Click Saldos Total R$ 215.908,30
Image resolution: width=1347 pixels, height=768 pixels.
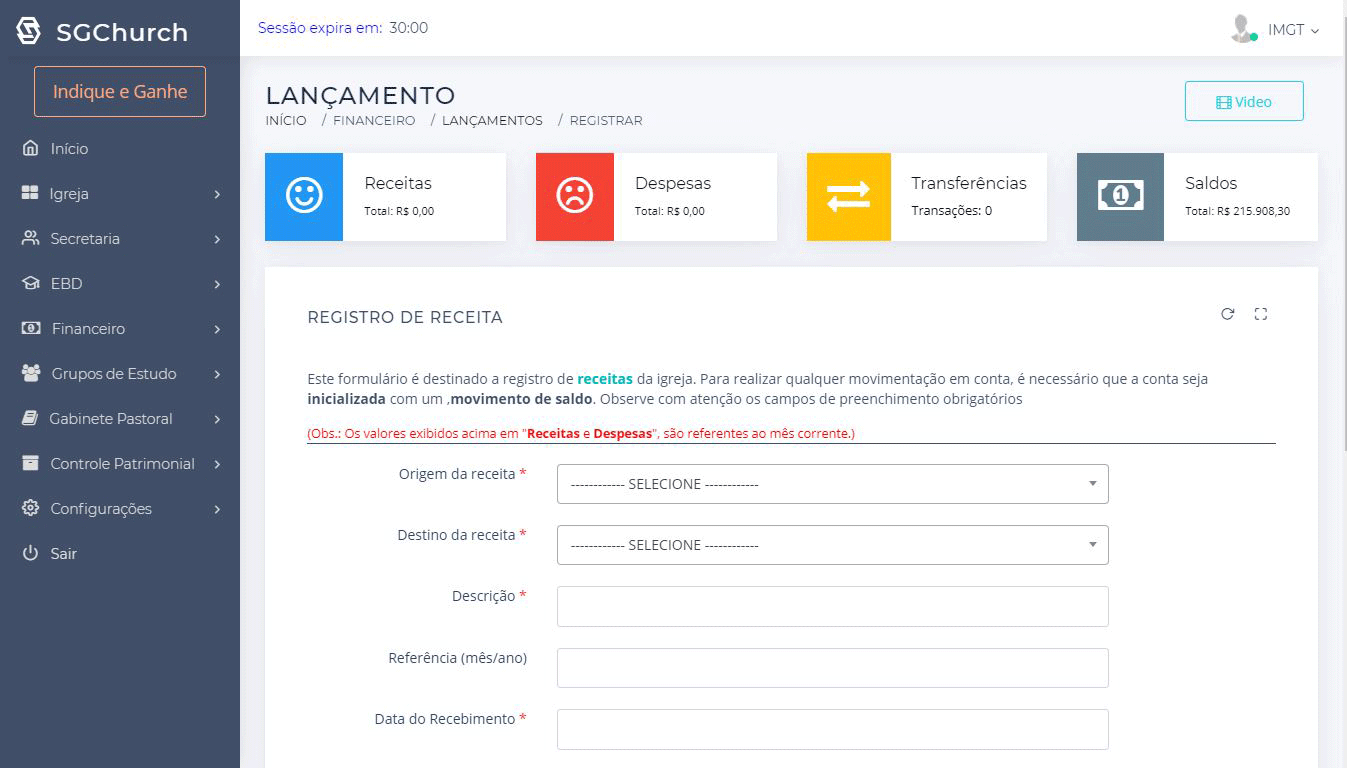point(1237,211)
